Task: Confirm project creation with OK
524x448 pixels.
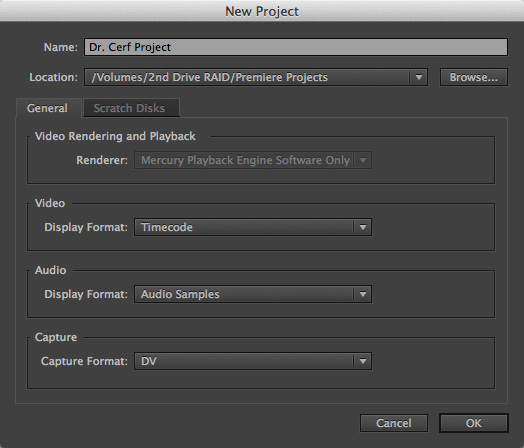Action: [x=474, y=423]
